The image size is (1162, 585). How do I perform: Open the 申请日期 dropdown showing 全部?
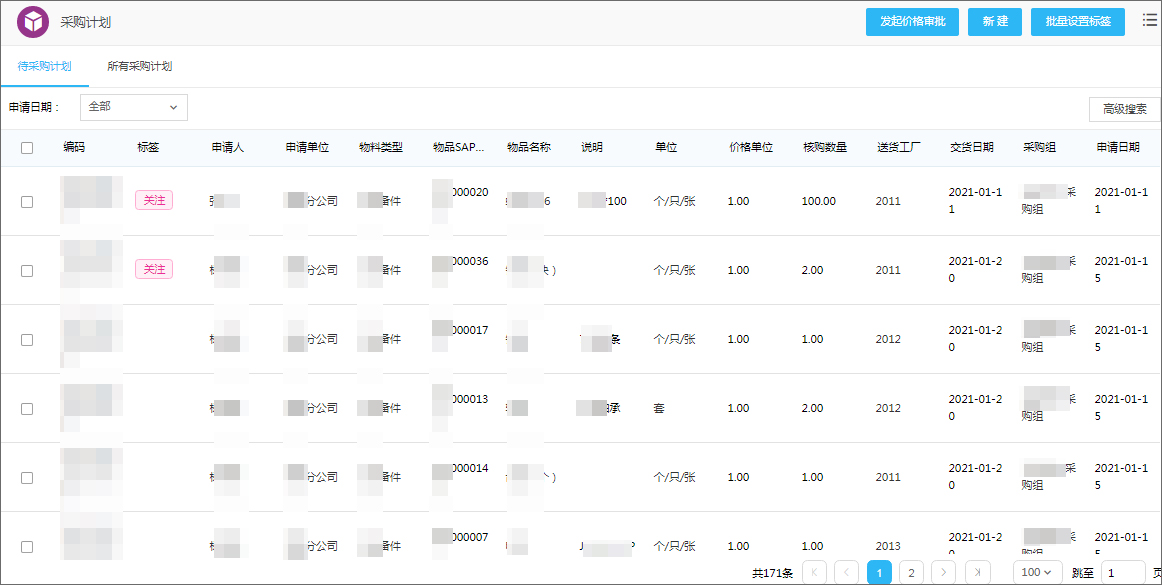[x=133, y=108]
